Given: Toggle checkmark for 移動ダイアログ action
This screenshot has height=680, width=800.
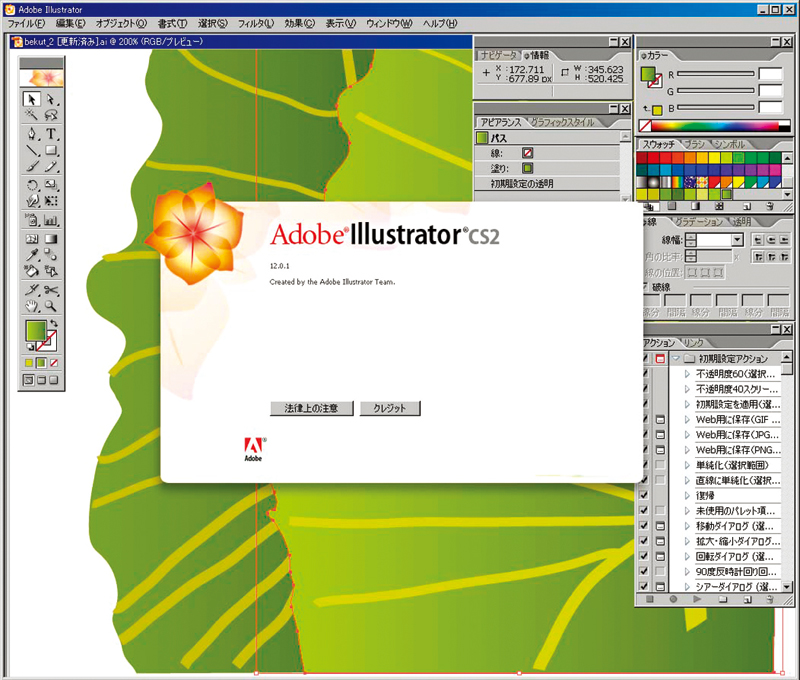Looking at the screenshot, I should pyautogui.click(x=644, y=525).
